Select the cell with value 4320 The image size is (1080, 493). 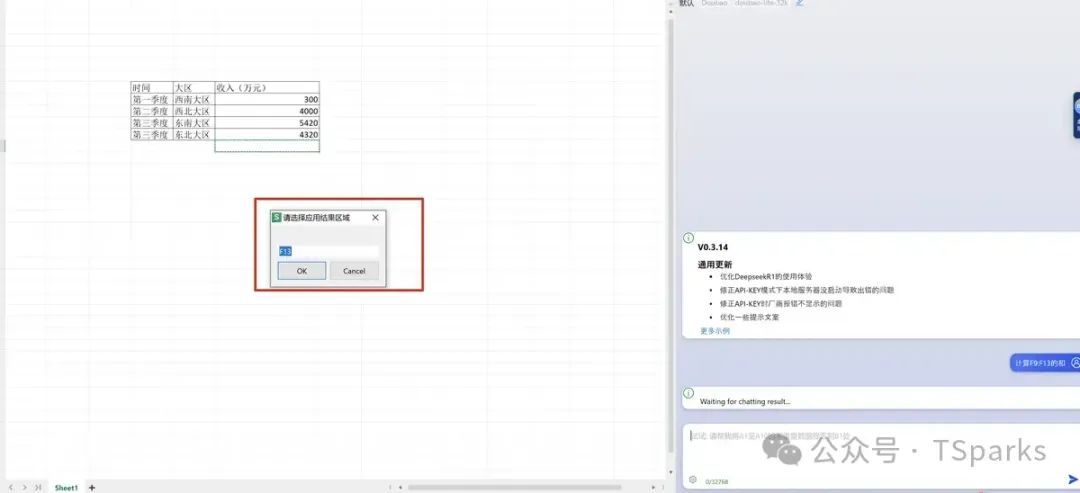click(x=267, y=135)
